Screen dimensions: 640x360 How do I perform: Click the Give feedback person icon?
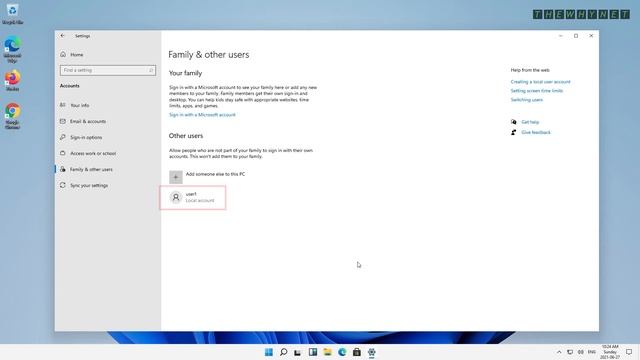513,132
